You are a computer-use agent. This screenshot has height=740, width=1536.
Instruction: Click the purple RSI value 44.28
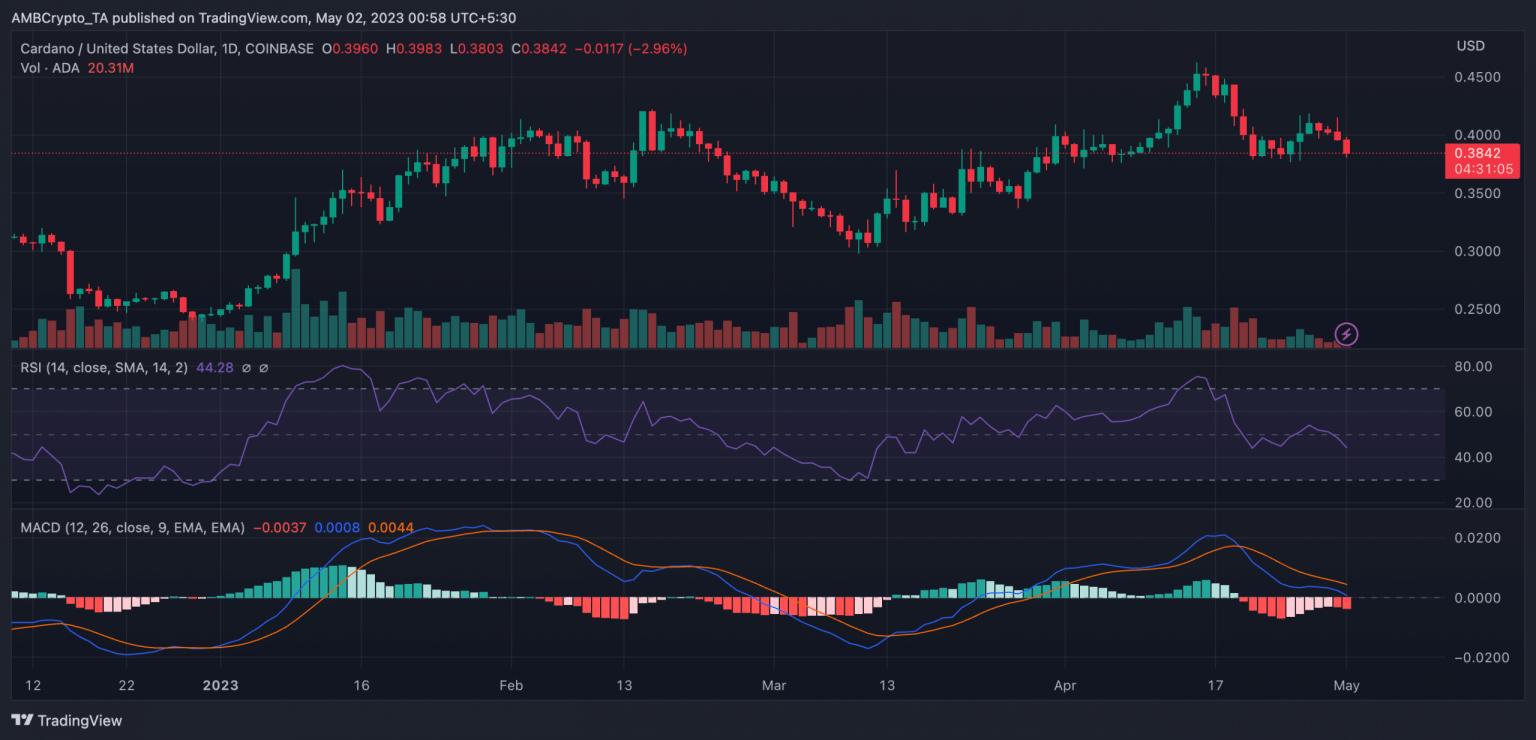[x=215, y=368]
